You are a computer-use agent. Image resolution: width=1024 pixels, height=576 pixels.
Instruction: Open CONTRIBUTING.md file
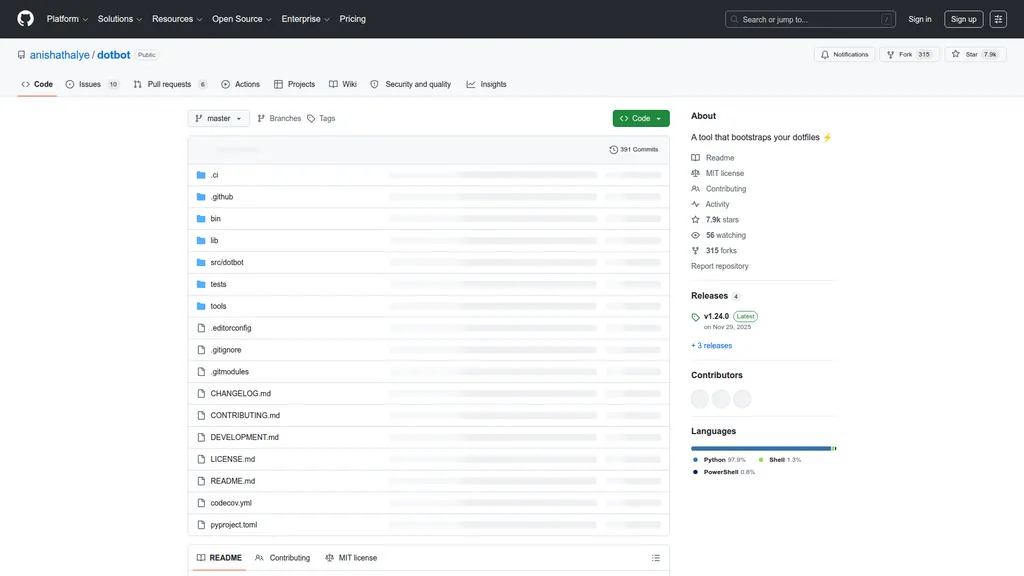[245, 415]
